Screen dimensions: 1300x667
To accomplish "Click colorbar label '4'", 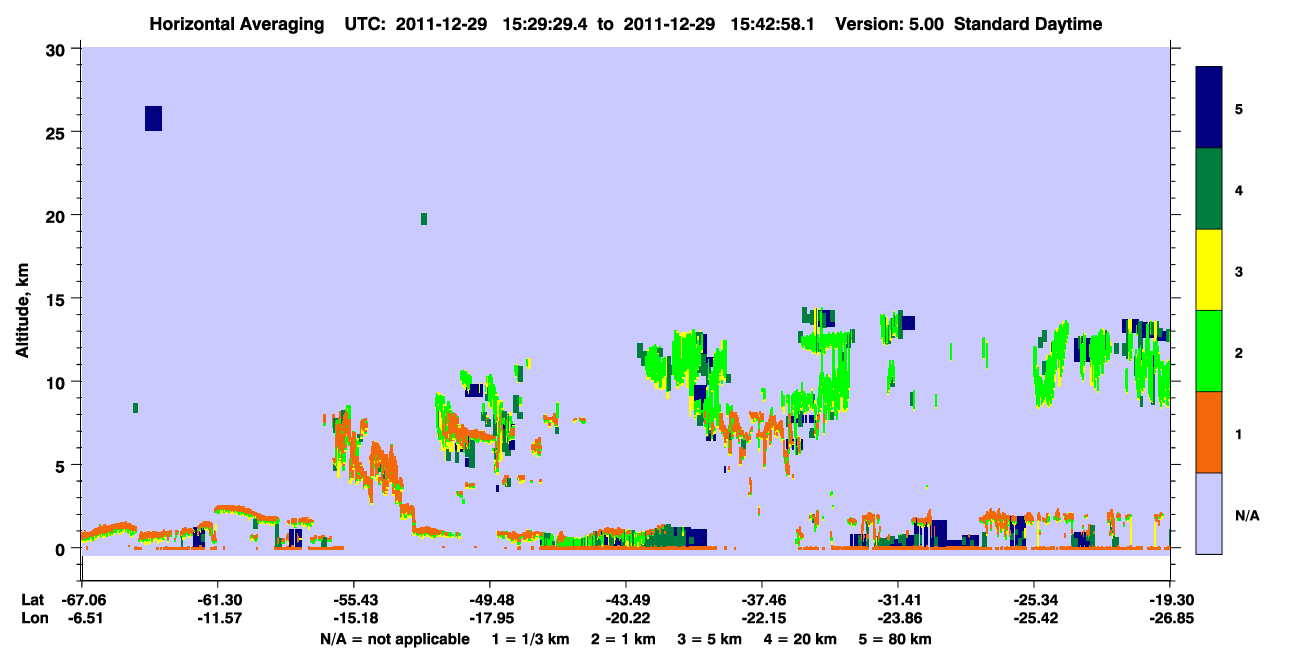I will point(1239,189).
